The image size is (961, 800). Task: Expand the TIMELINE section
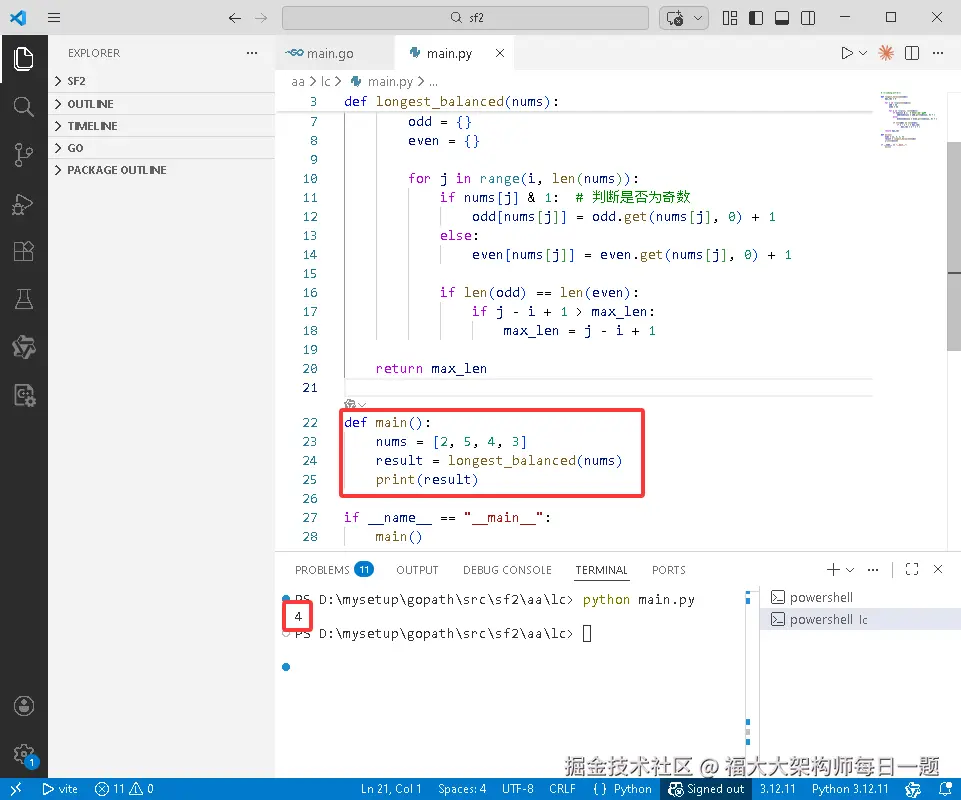[161, 126]
